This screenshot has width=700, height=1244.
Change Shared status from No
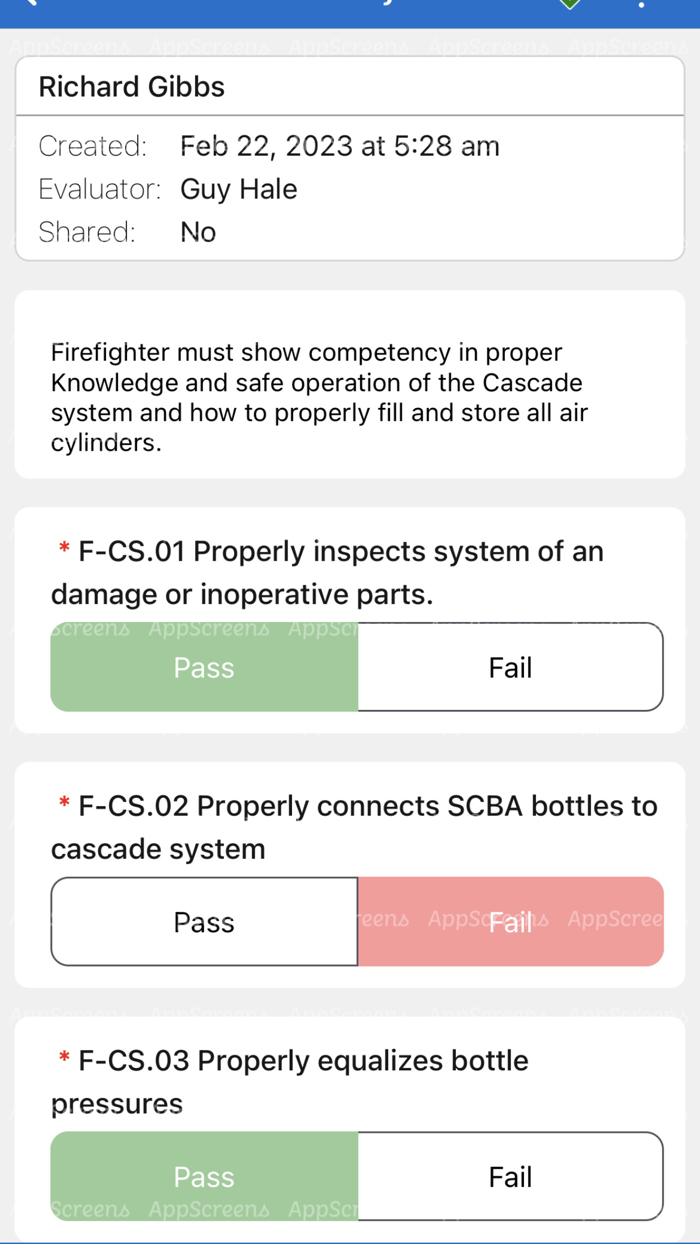pos(198,232)
